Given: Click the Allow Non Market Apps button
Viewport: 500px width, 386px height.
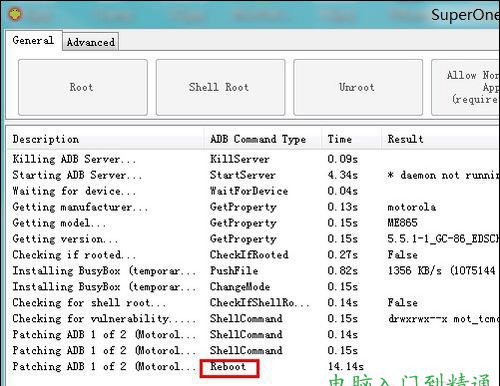Looking at the screenshot, I should [466, 87].
